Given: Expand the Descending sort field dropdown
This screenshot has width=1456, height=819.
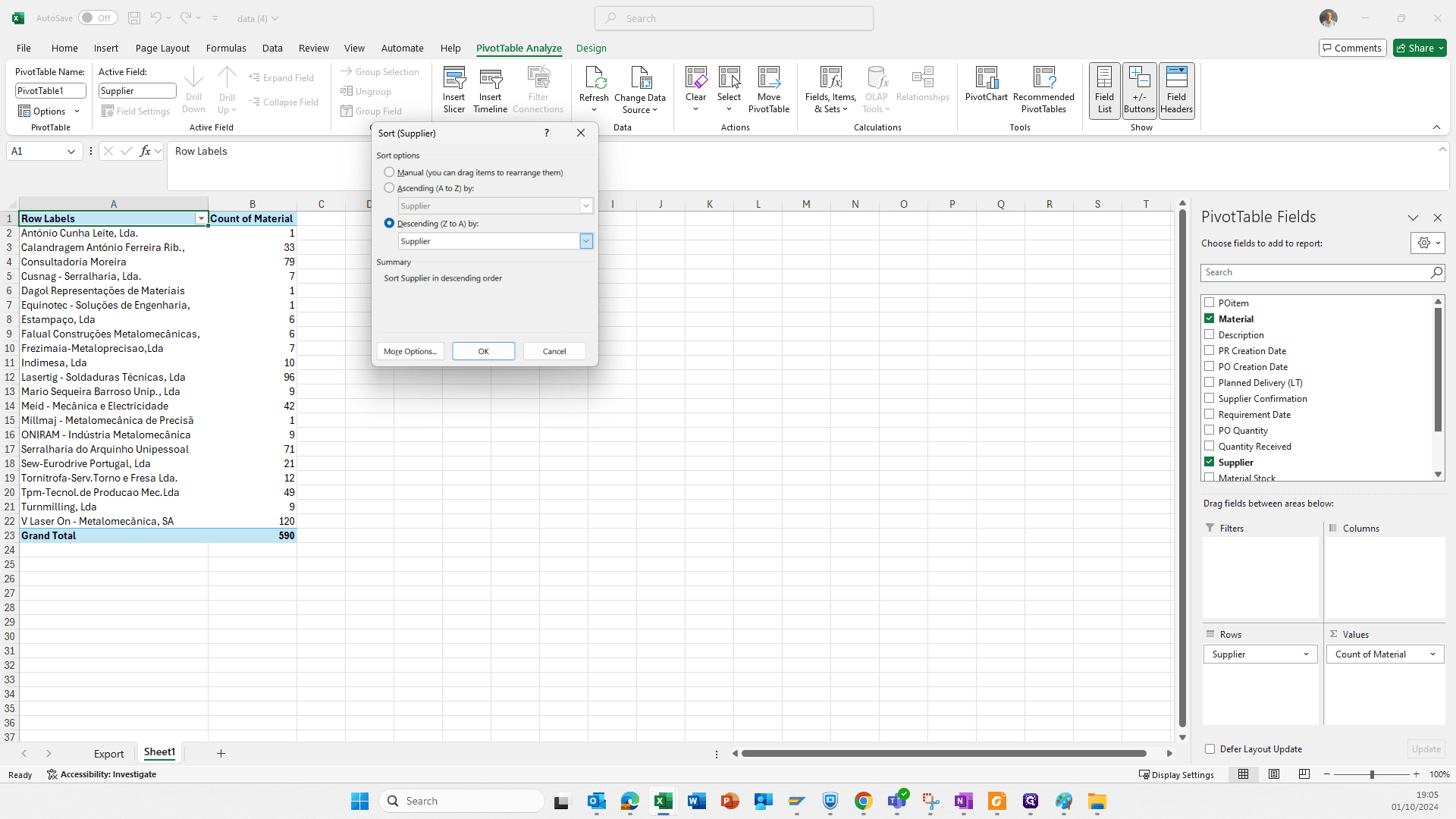Looking at the screenshot, I should [586, 241].
